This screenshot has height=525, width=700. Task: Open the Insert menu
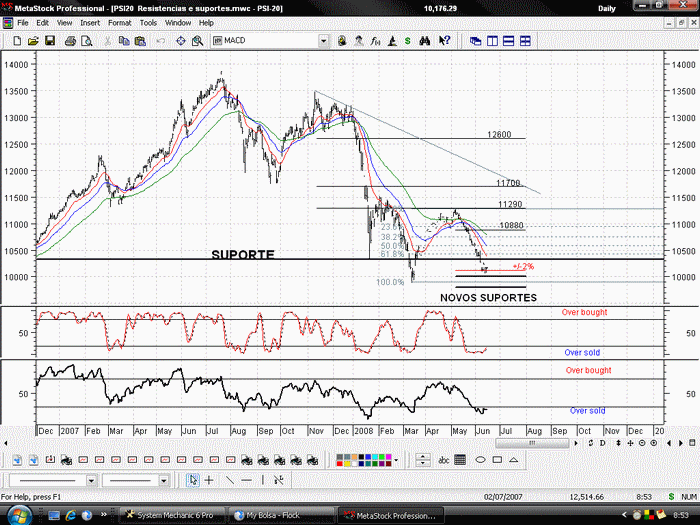(90, 23)
